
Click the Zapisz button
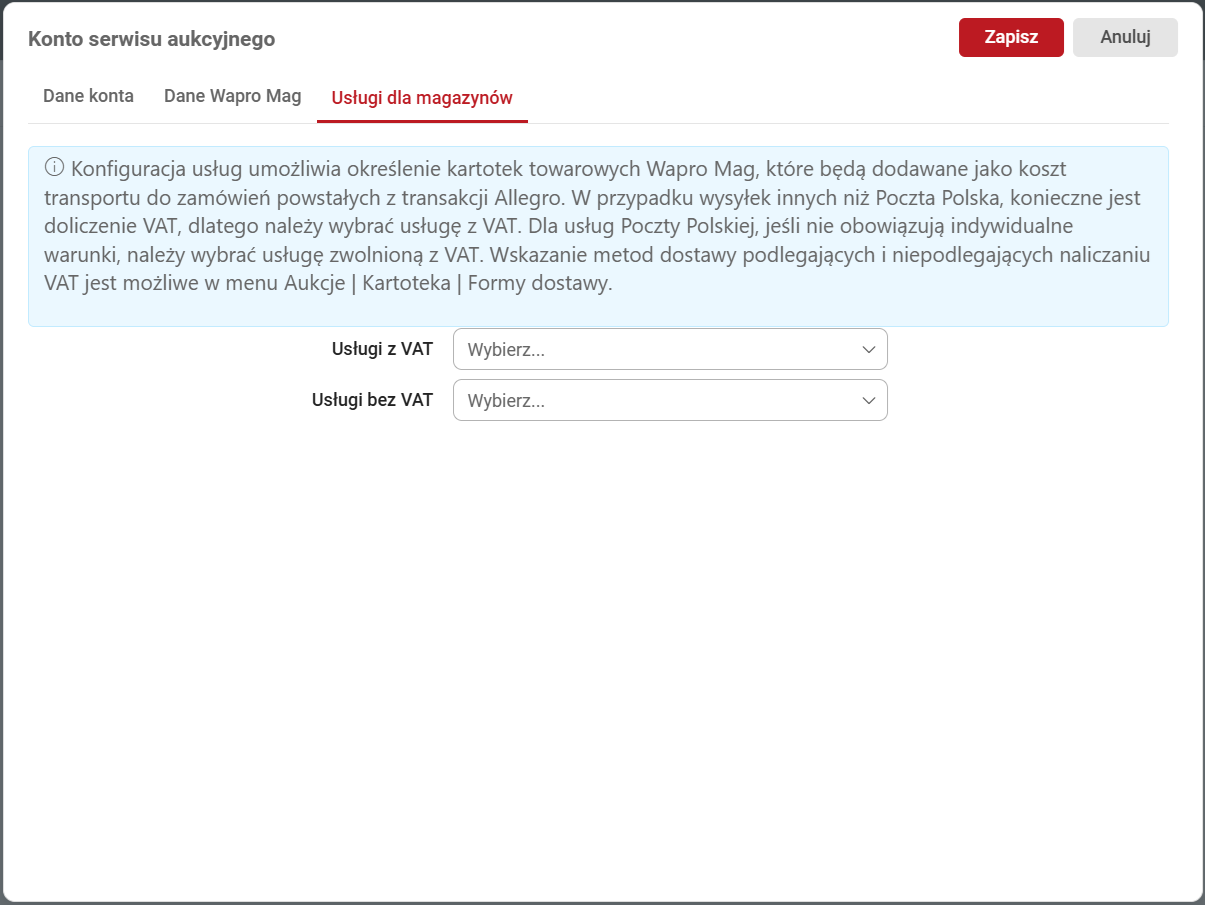coord(1010,38)
